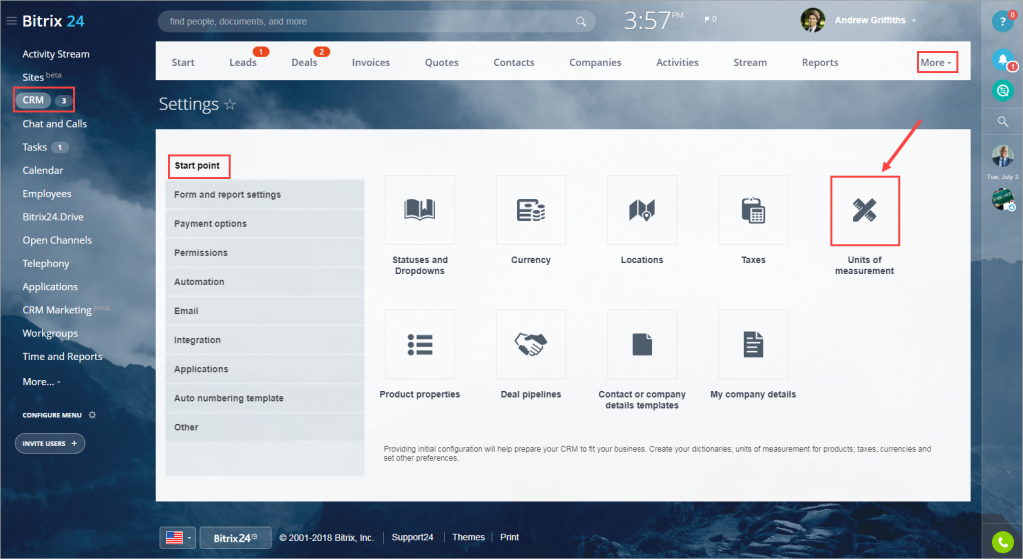The height and width of the screenshot is (559, 1023).
Task: Open the Contacts tab
Action: click(x=513, y=63)
